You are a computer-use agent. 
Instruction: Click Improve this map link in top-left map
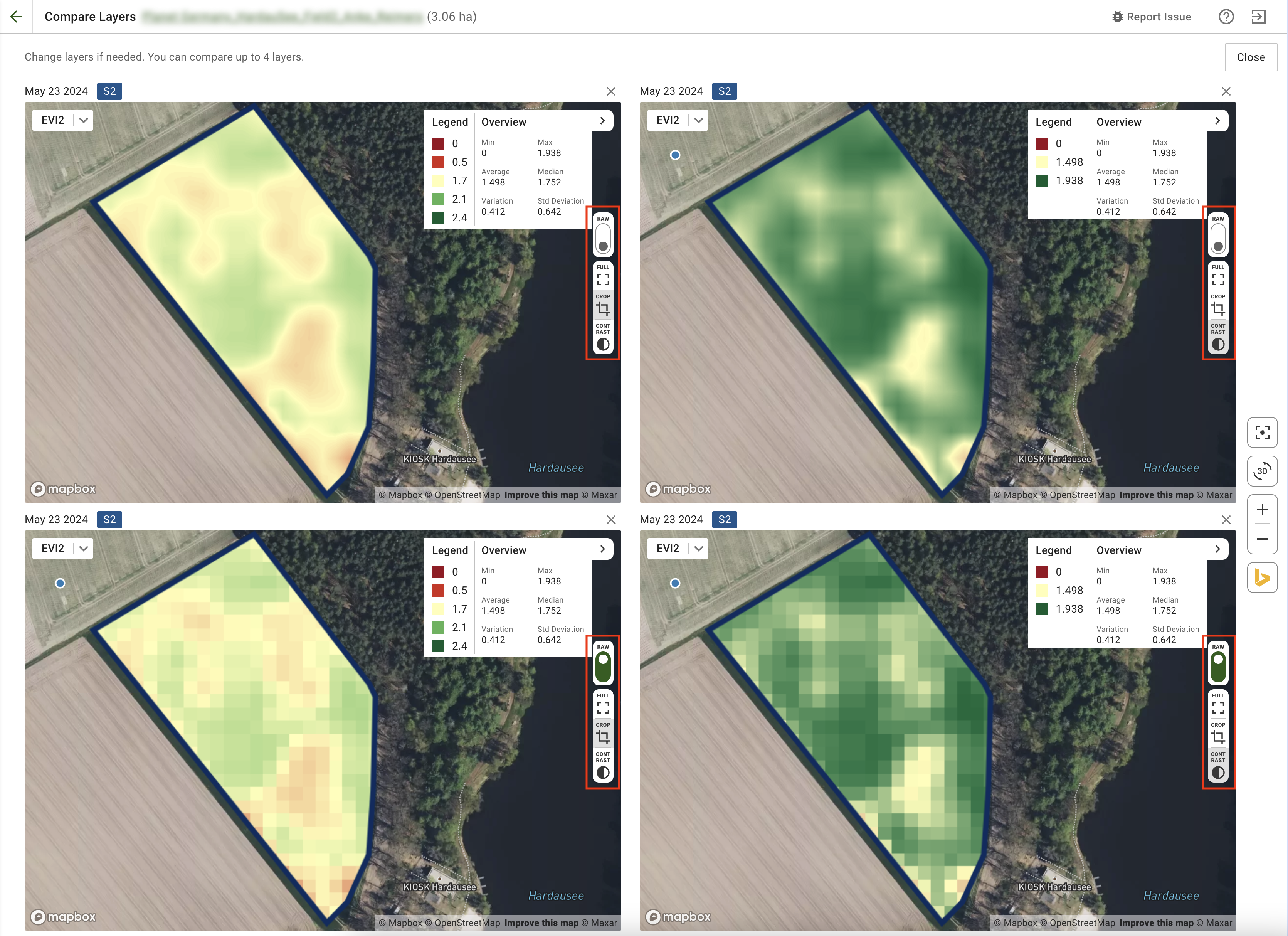click(541, 495)
